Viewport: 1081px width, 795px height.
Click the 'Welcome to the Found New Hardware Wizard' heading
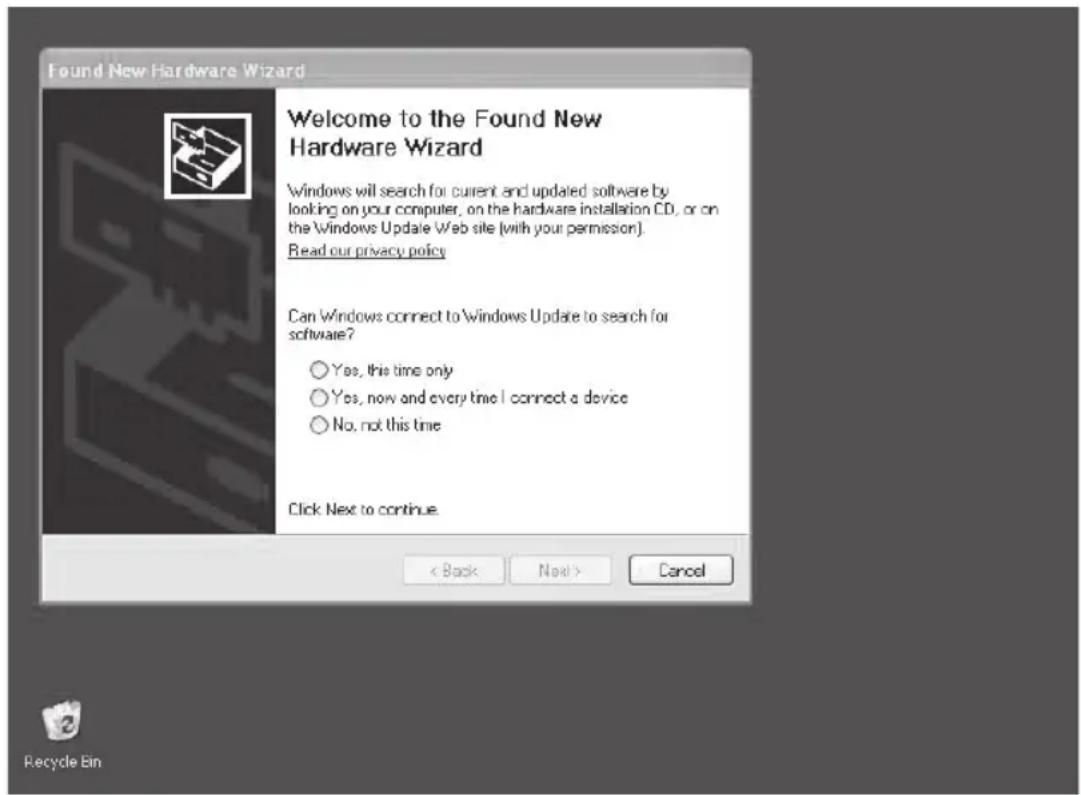point(445,132)
